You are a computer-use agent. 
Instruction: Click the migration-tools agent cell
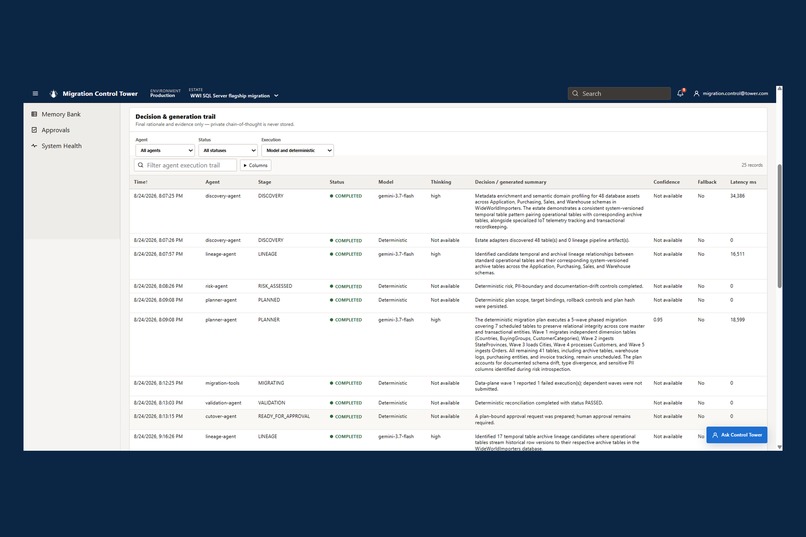pyautogui.click(x=222, y=383)
